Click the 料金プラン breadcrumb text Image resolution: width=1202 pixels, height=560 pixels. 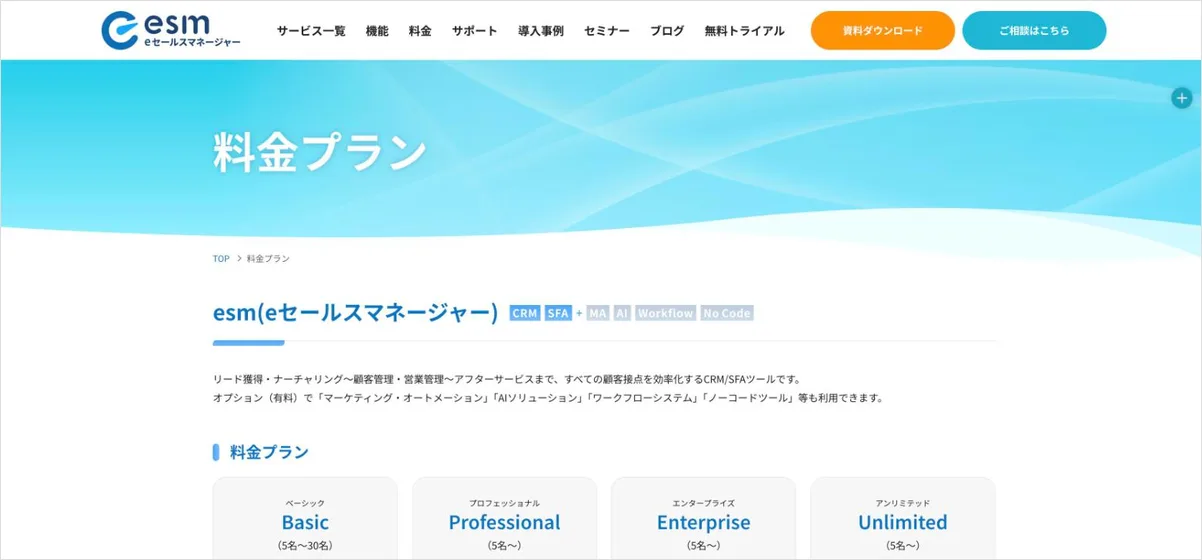[x=268, y=258]
